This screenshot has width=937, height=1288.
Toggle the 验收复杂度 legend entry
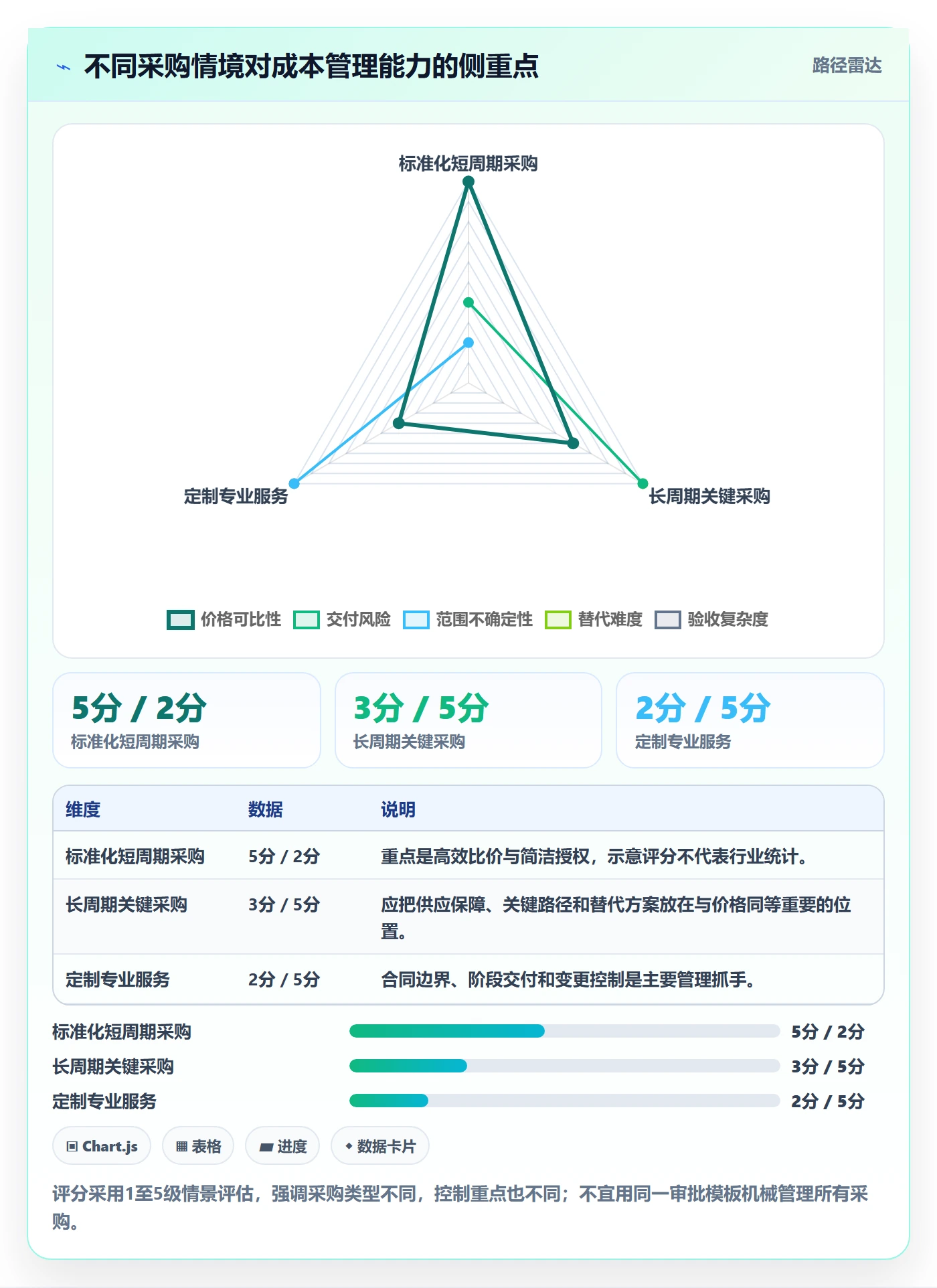coord(711,620)
